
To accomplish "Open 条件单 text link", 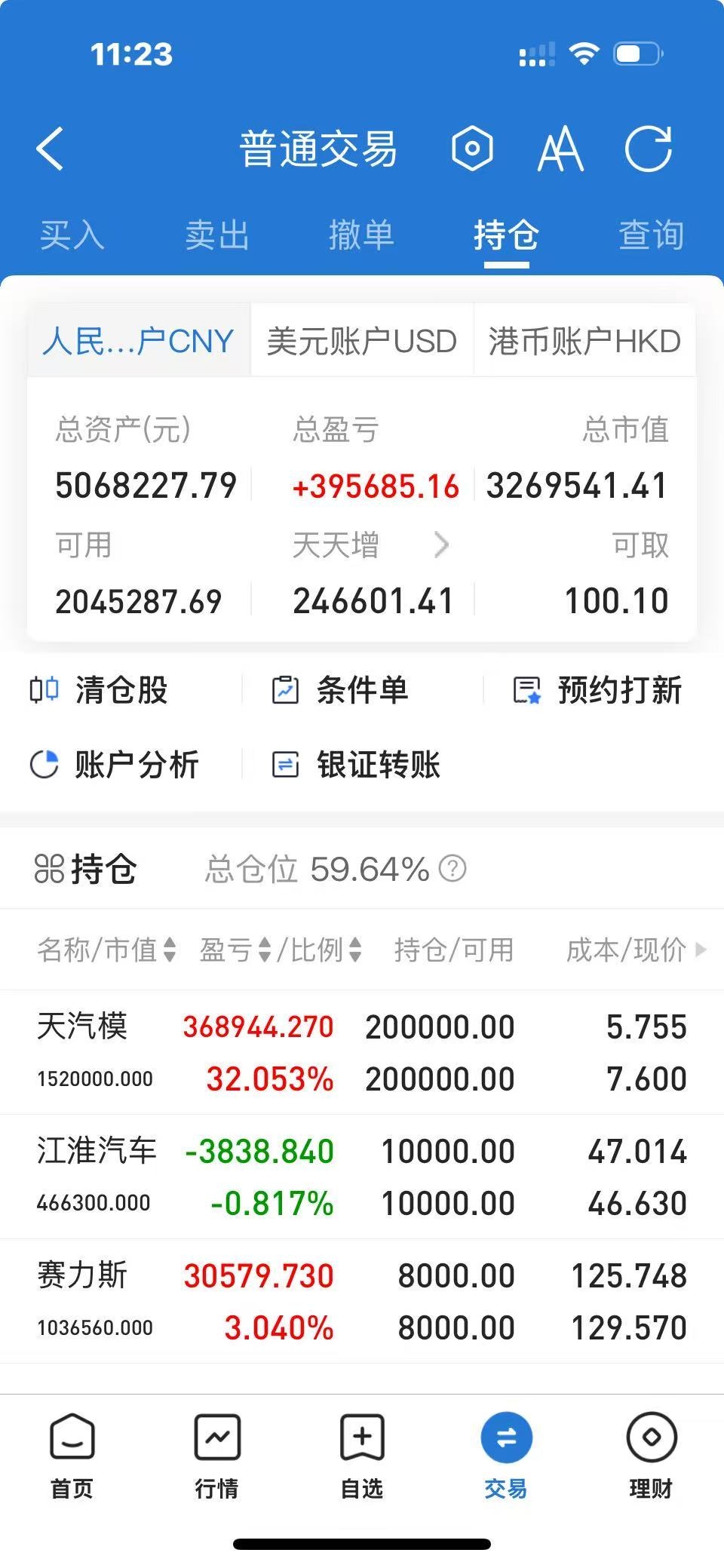I will coord(363,689).
